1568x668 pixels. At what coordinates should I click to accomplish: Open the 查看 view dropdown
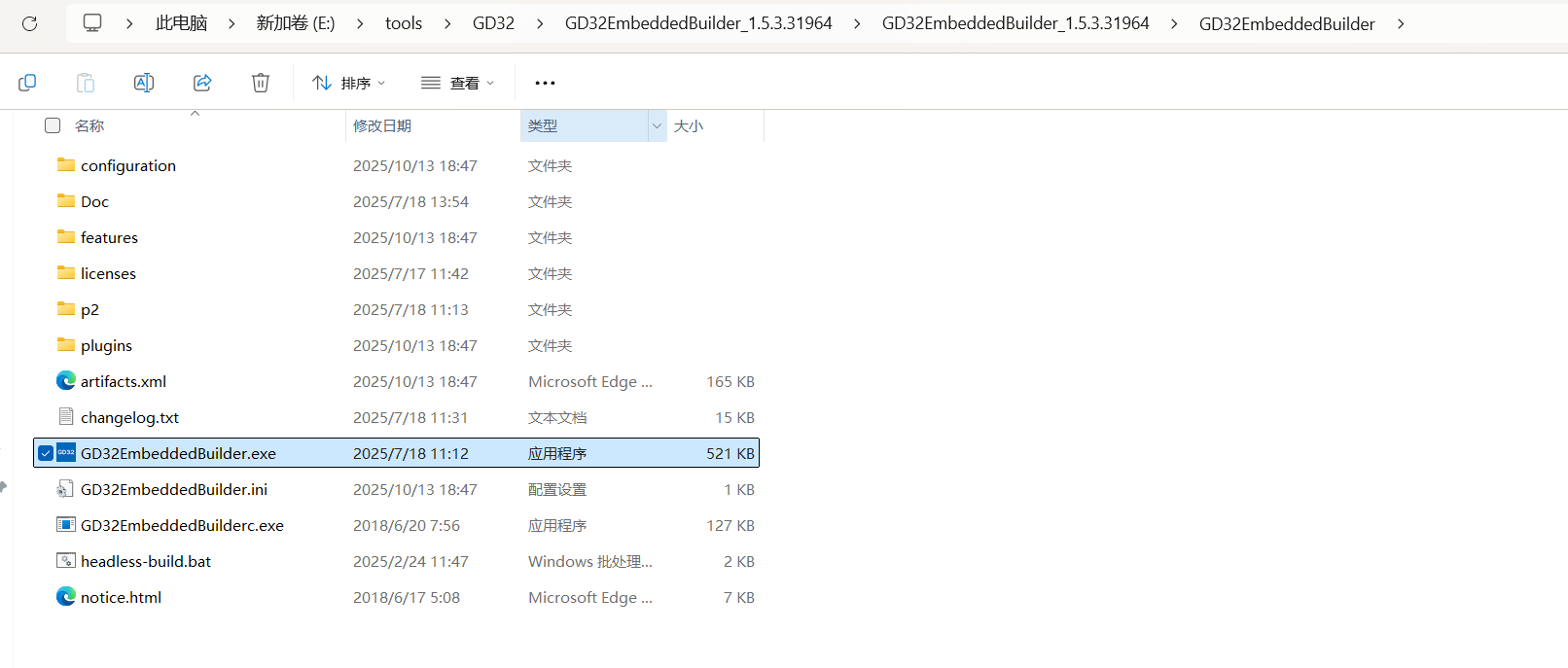[458, 83]
